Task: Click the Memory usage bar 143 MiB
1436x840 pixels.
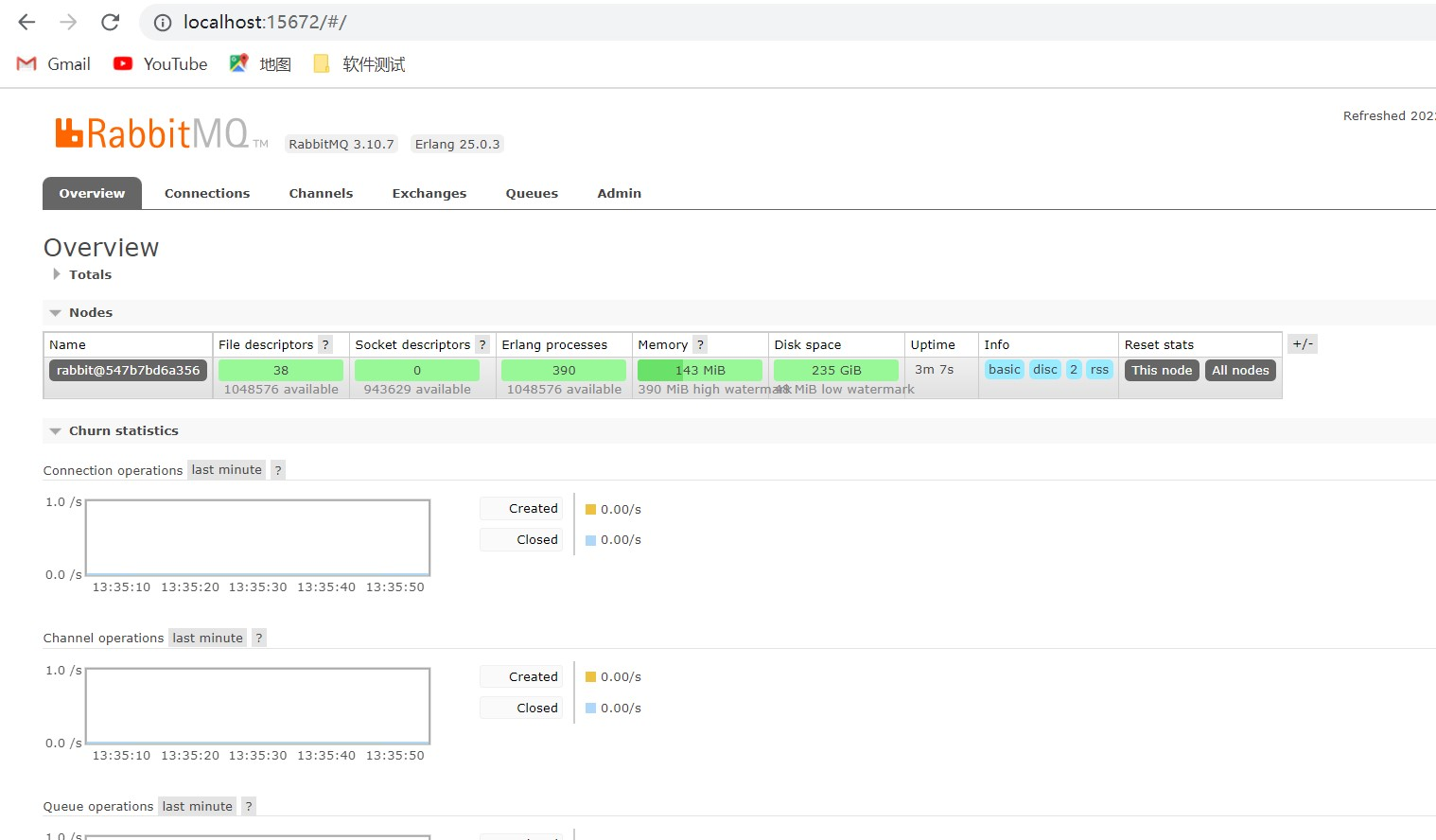Action: (700, 370)
